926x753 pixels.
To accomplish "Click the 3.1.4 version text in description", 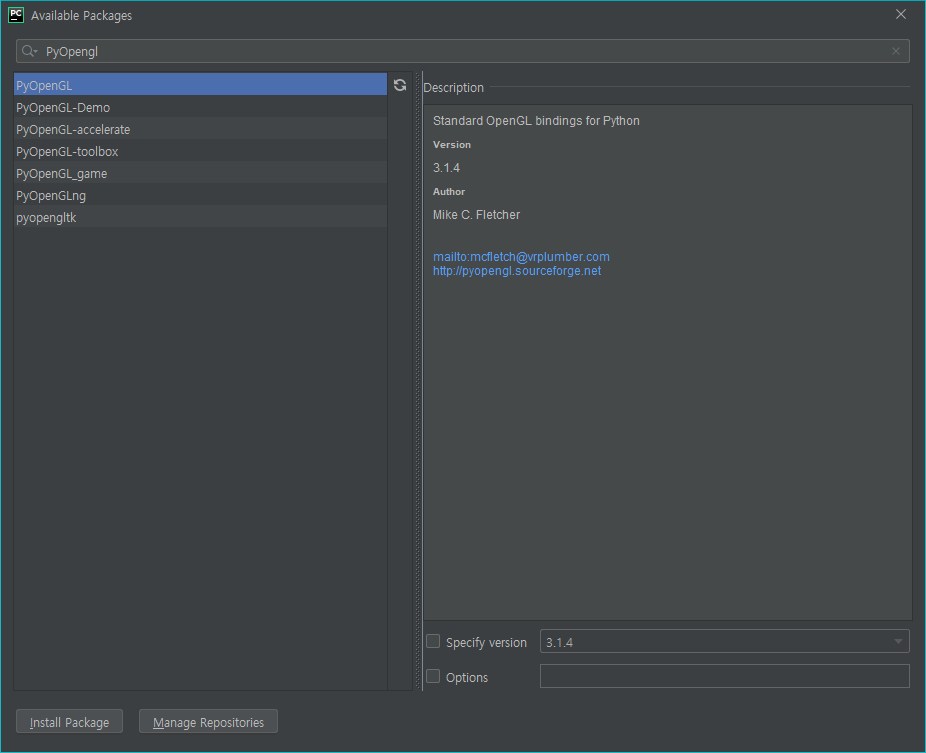I will (446, 168).
